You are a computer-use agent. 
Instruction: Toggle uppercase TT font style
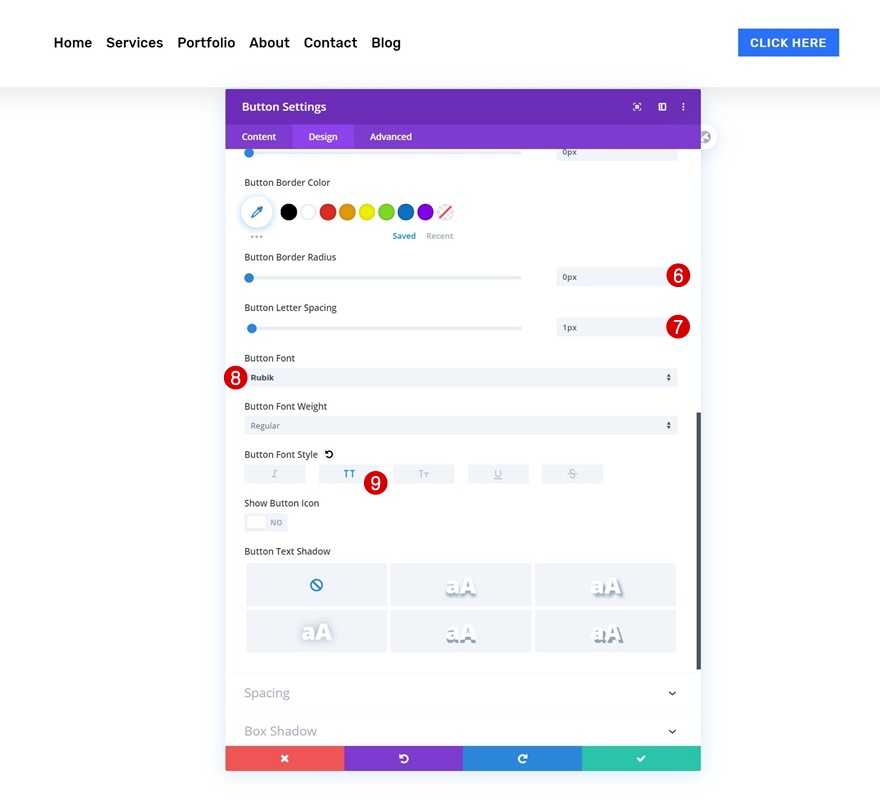point(349,474)
